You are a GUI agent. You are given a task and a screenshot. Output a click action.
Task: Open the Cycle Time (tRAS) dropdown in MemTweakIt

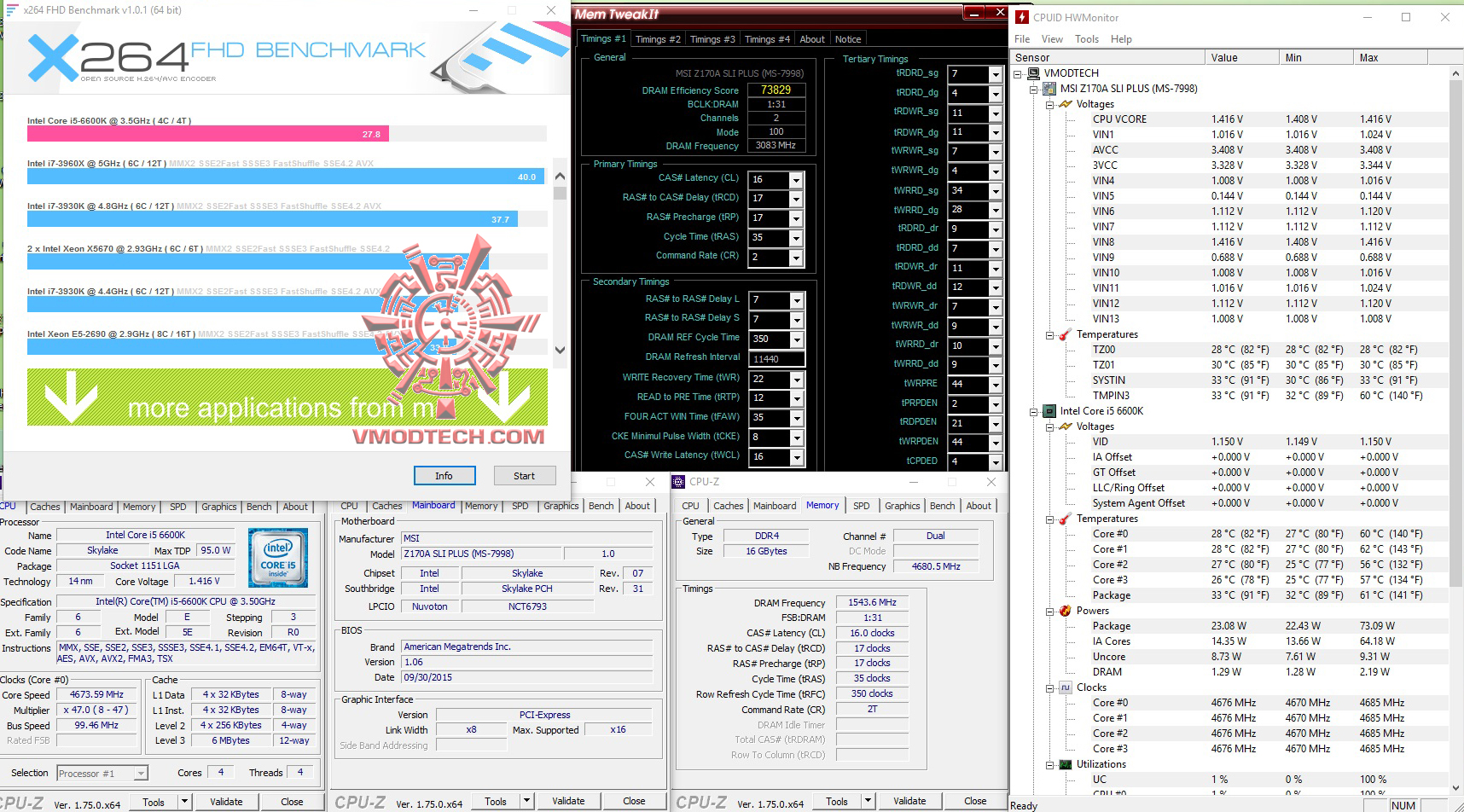click(x=796, y=238)
